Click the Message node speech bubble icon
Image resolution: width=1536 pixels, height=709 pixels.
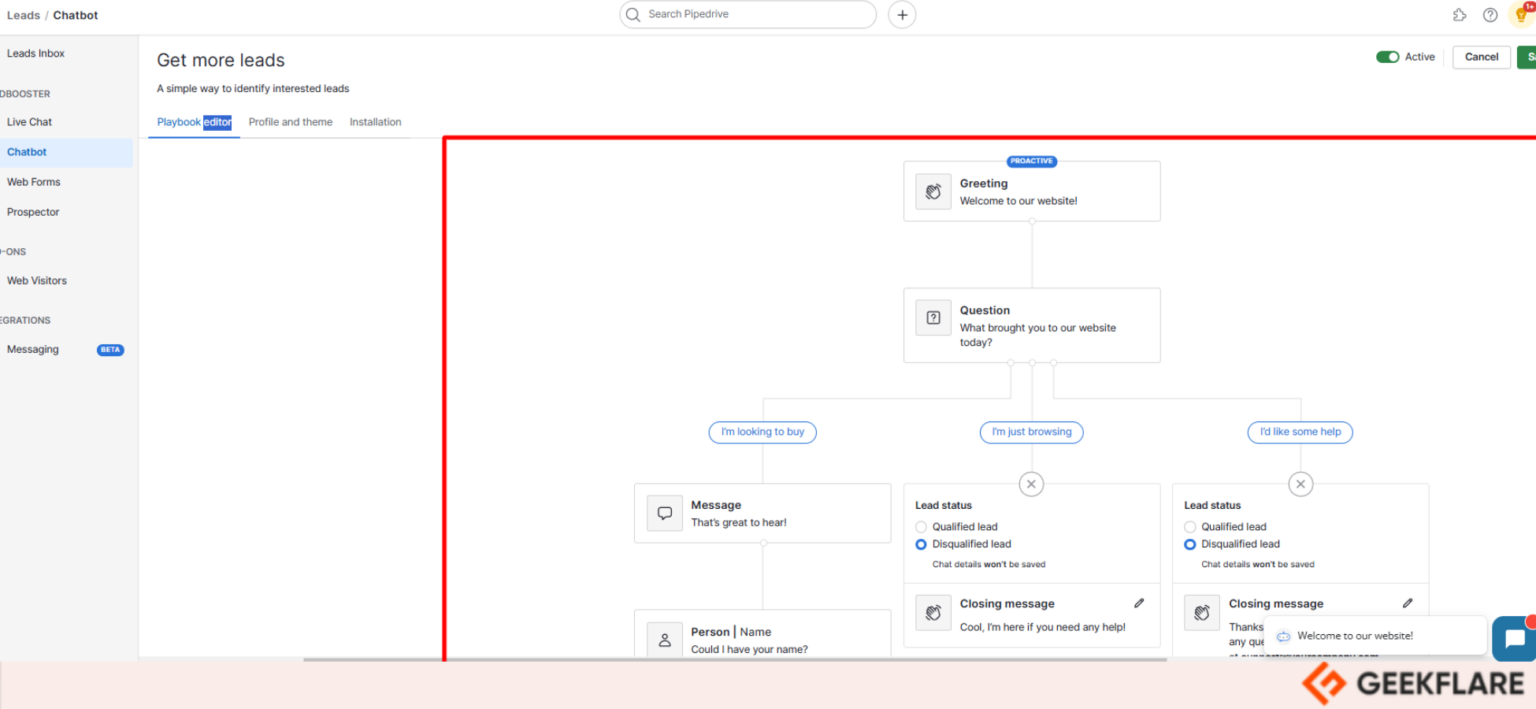pyautogui.click(x=664, y=514)
